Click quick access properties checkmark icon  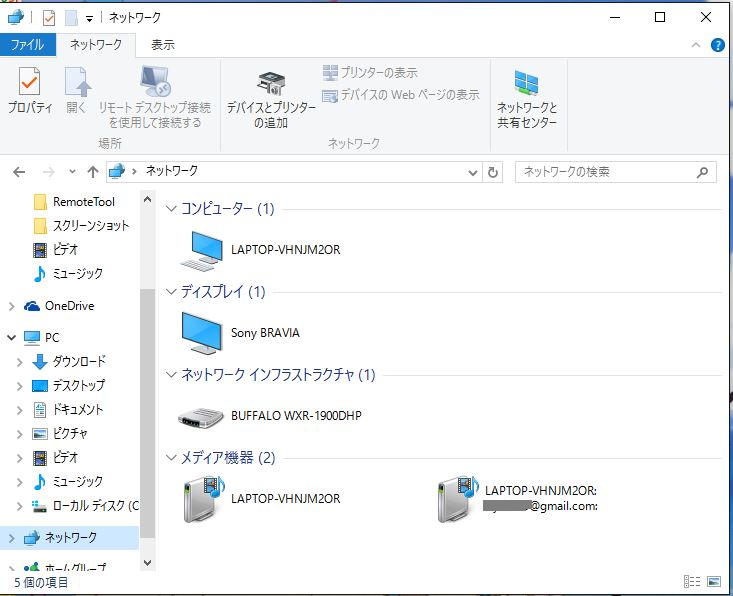(x=49, y=18)
